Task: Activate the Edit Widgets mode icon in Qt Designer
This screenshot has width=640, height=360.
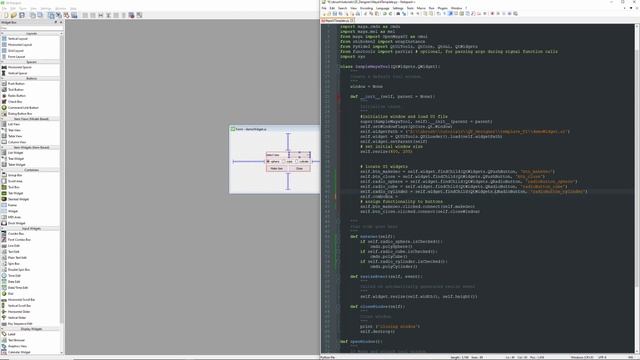Action: pyautogui.click(x=51, y=15)
